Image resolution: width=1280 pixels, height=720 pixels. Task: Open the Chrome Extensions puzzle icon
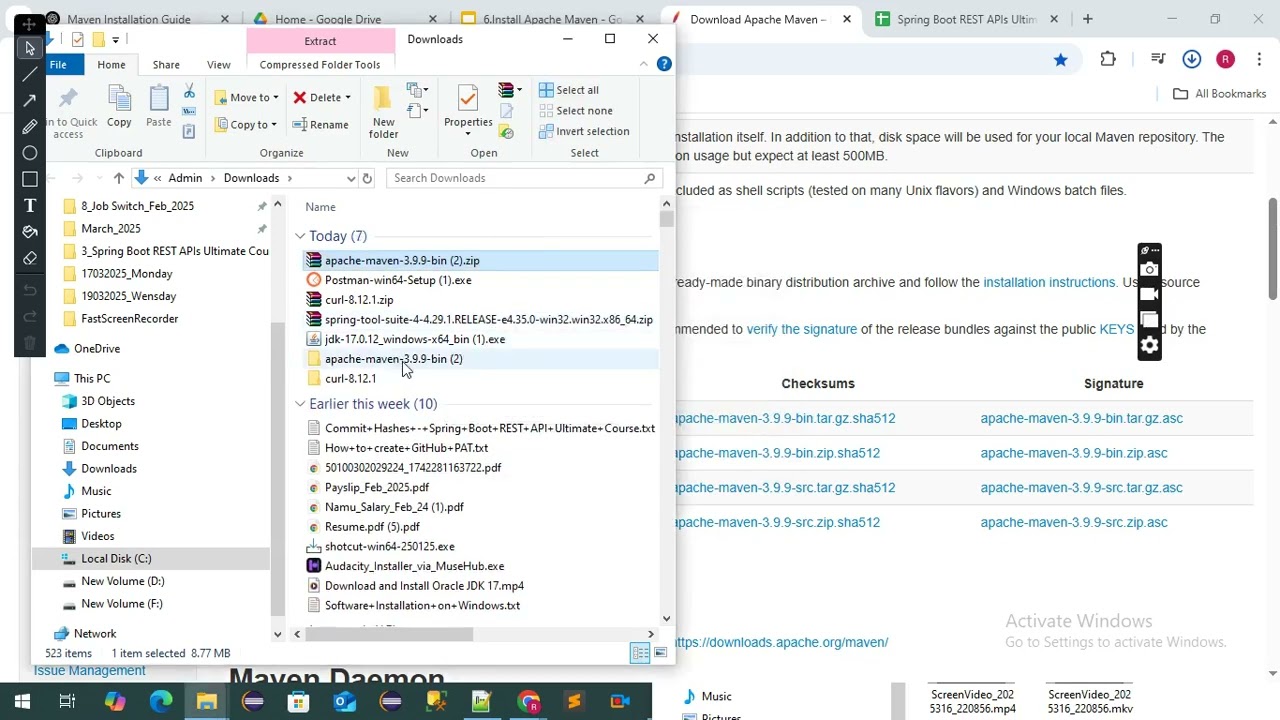pos(1108,60)
